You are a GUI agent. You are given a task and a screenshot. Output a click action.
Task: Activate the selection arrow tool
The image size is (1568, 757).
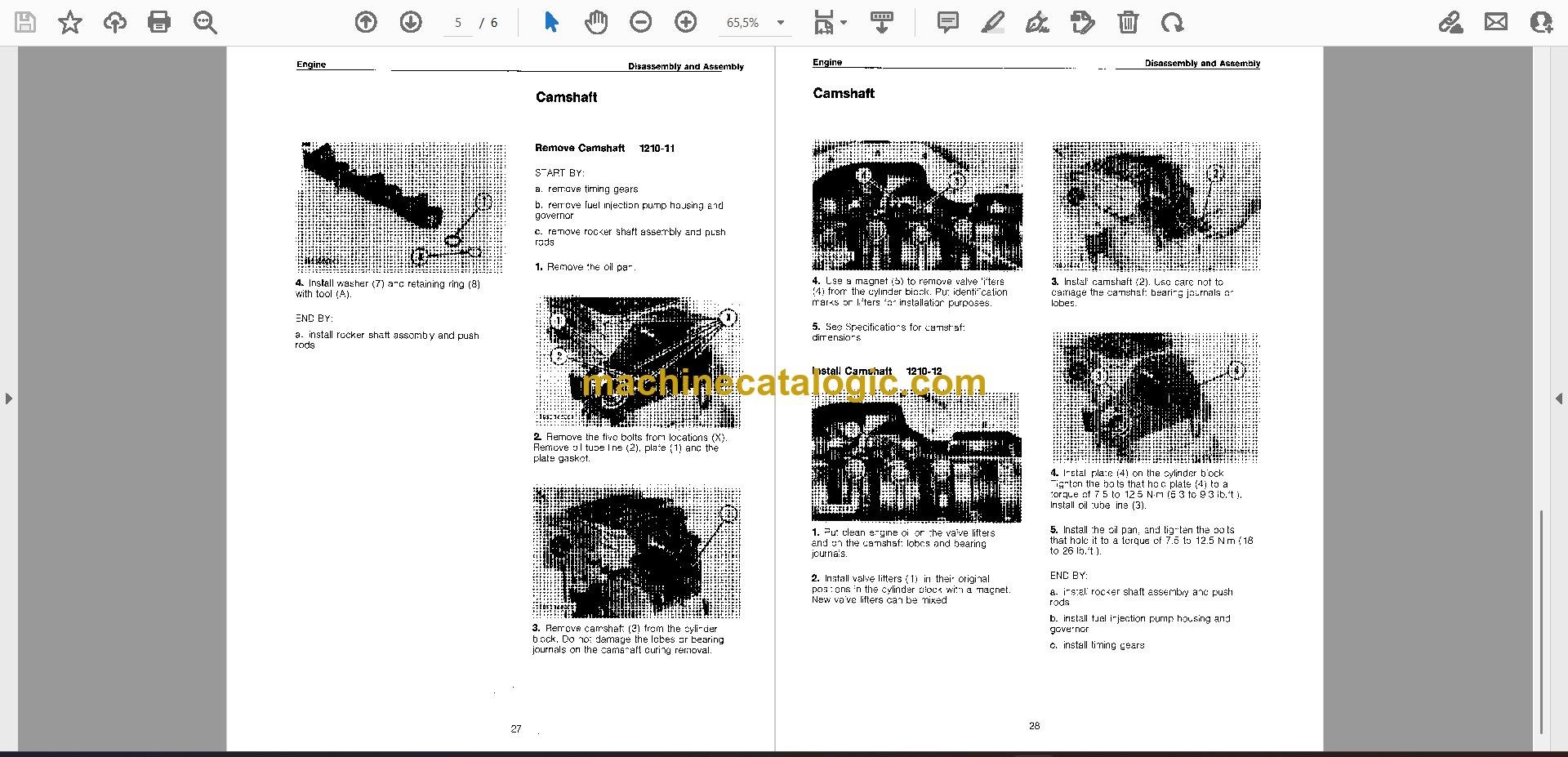click(x=551, y=23)
